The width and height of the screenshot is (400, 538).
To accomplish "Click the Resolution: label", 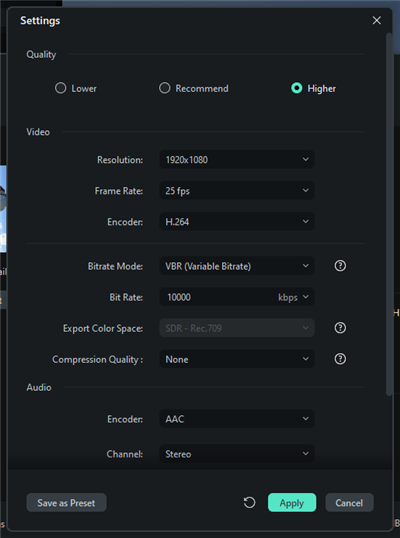I will [x=120, y=160].
